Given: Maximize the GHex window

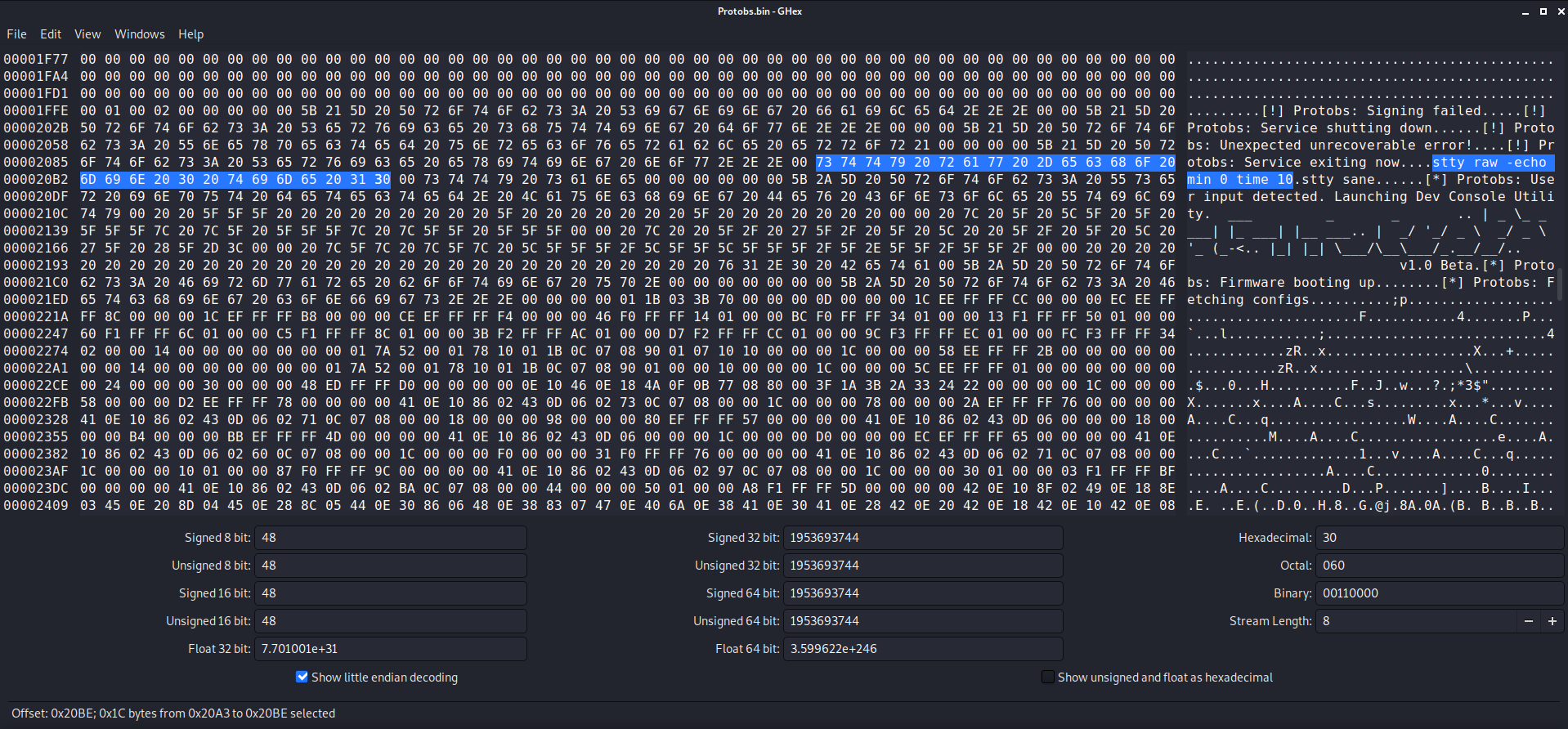Looking at the screenshot, I should coord(1543,11).
